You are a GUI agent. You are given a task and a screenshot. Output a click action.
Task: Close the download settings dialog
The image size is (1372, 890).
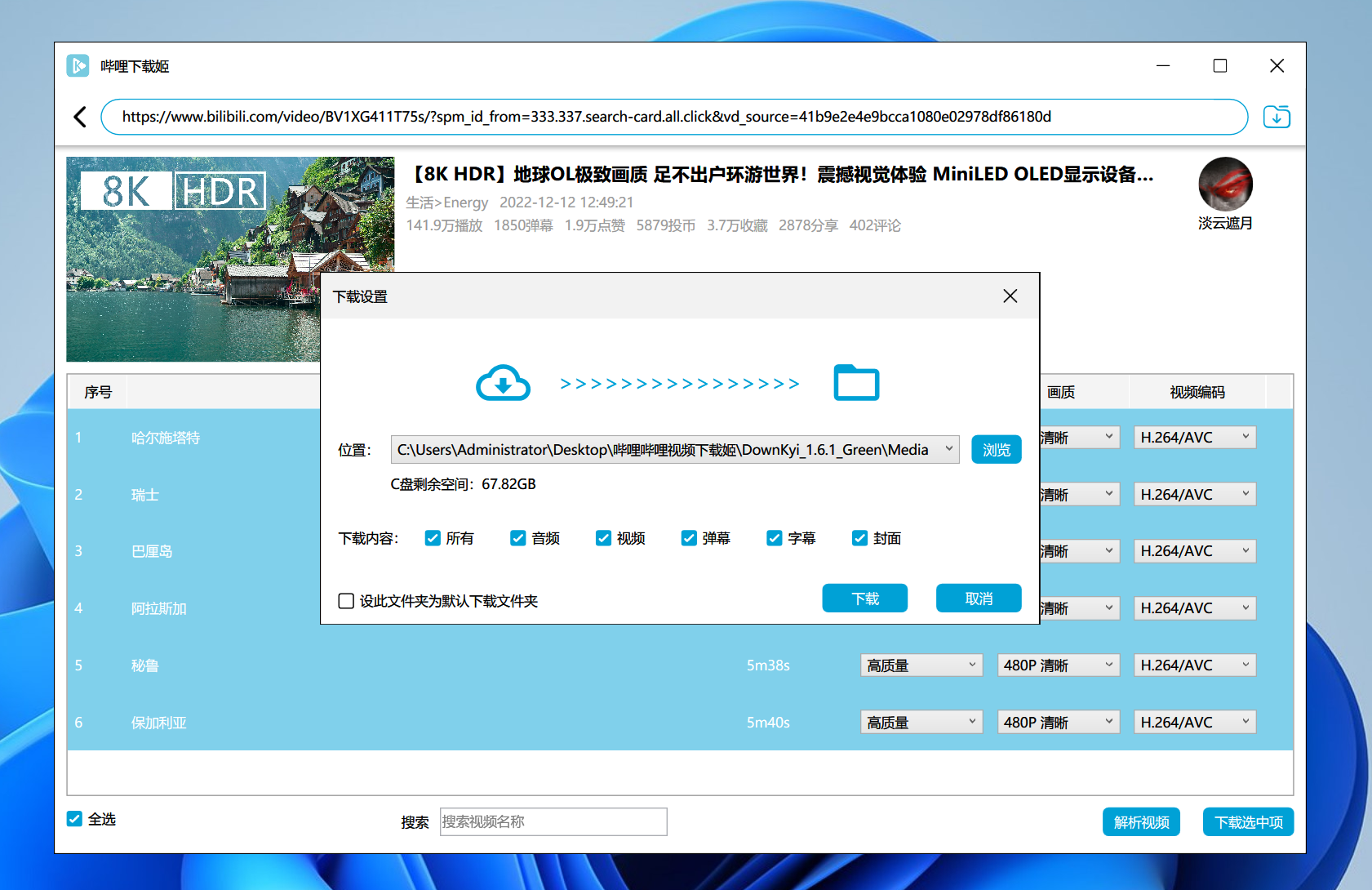pyautogui.click(x=1010, y=296)
